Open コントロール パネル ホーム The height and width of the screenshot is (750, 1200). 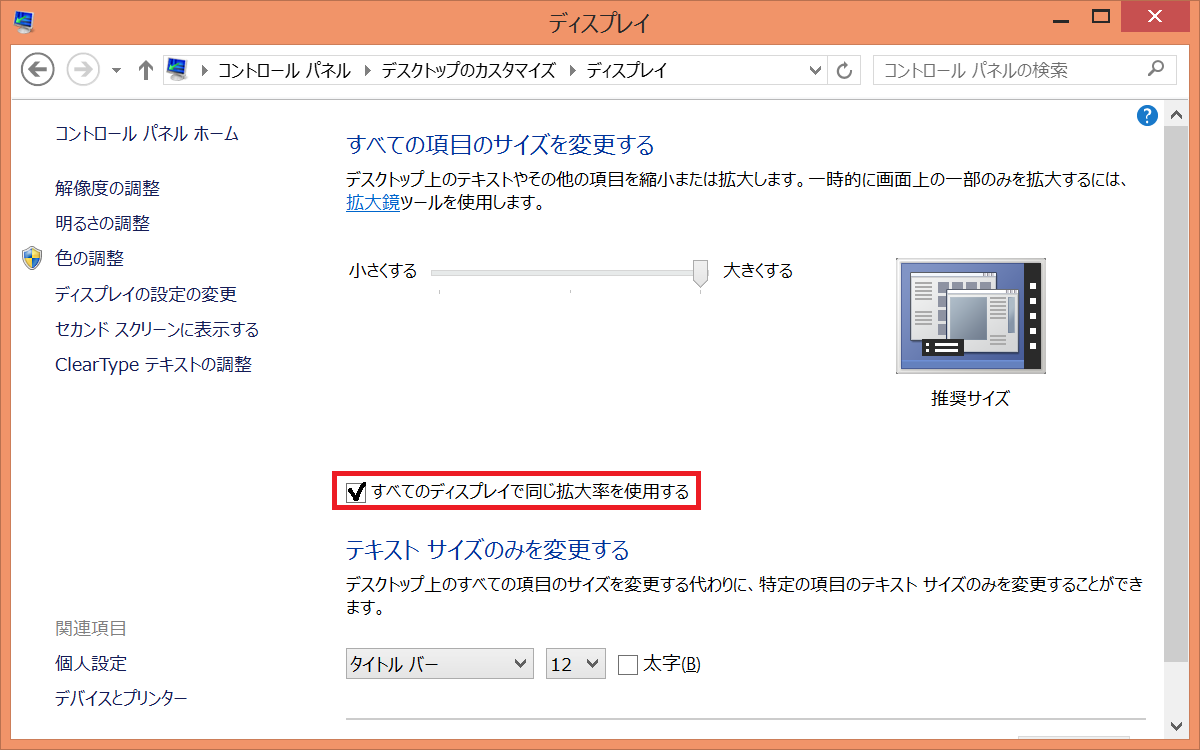click(147, 133)
